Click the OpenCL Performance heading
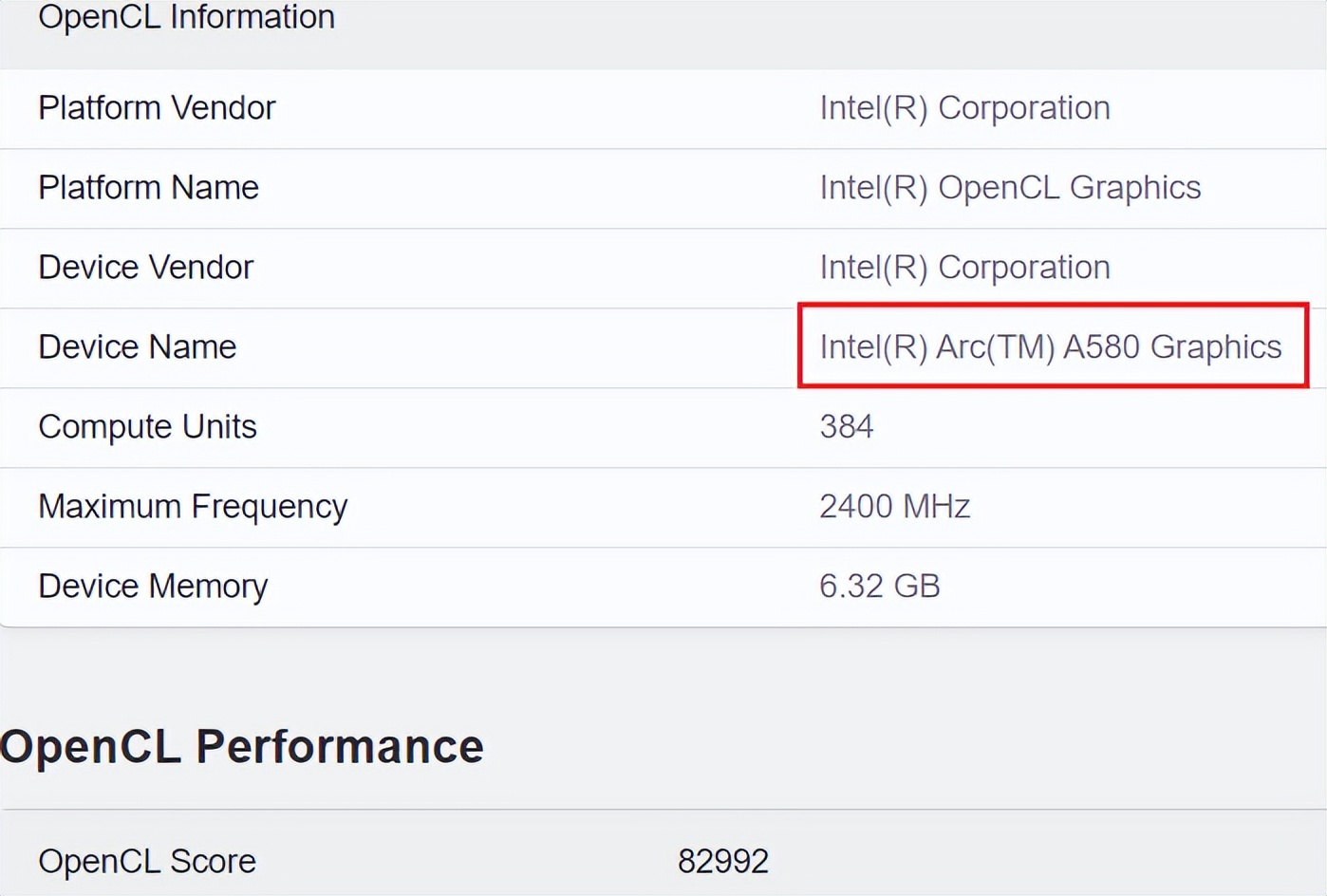Image resolution: width=1327 pixels, height=896 pixels. click(241, 747)
